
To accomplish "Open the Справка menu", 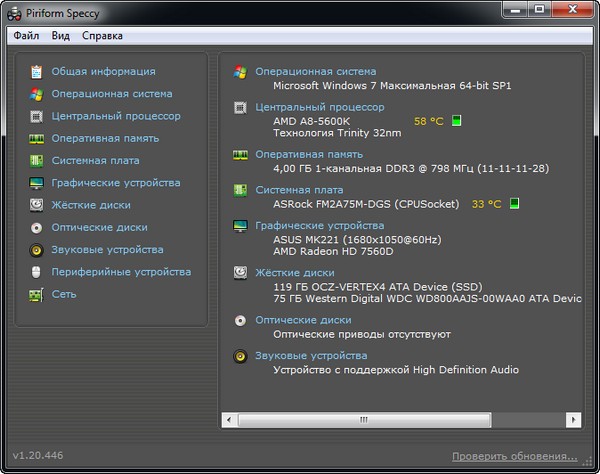I will (102, 36).
